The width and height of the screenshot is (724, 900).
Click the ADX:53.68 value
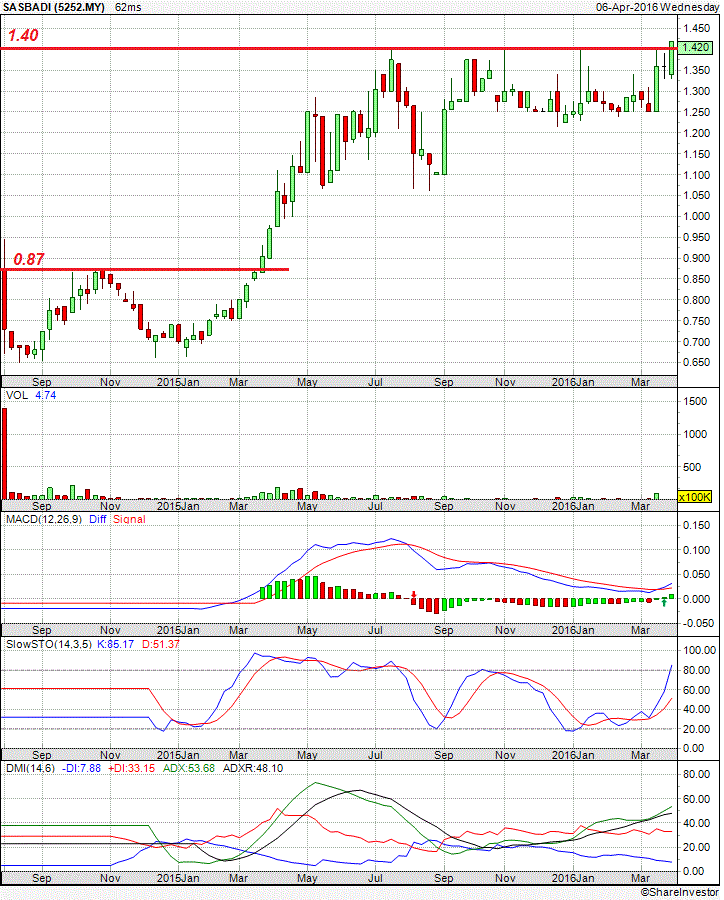click(x=189, y=768)
